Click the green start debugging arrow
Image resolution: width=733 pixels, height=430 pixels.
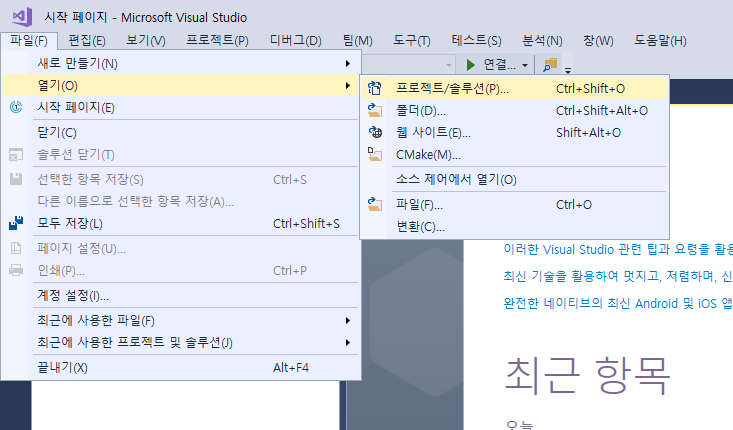(x=471, y=64)
